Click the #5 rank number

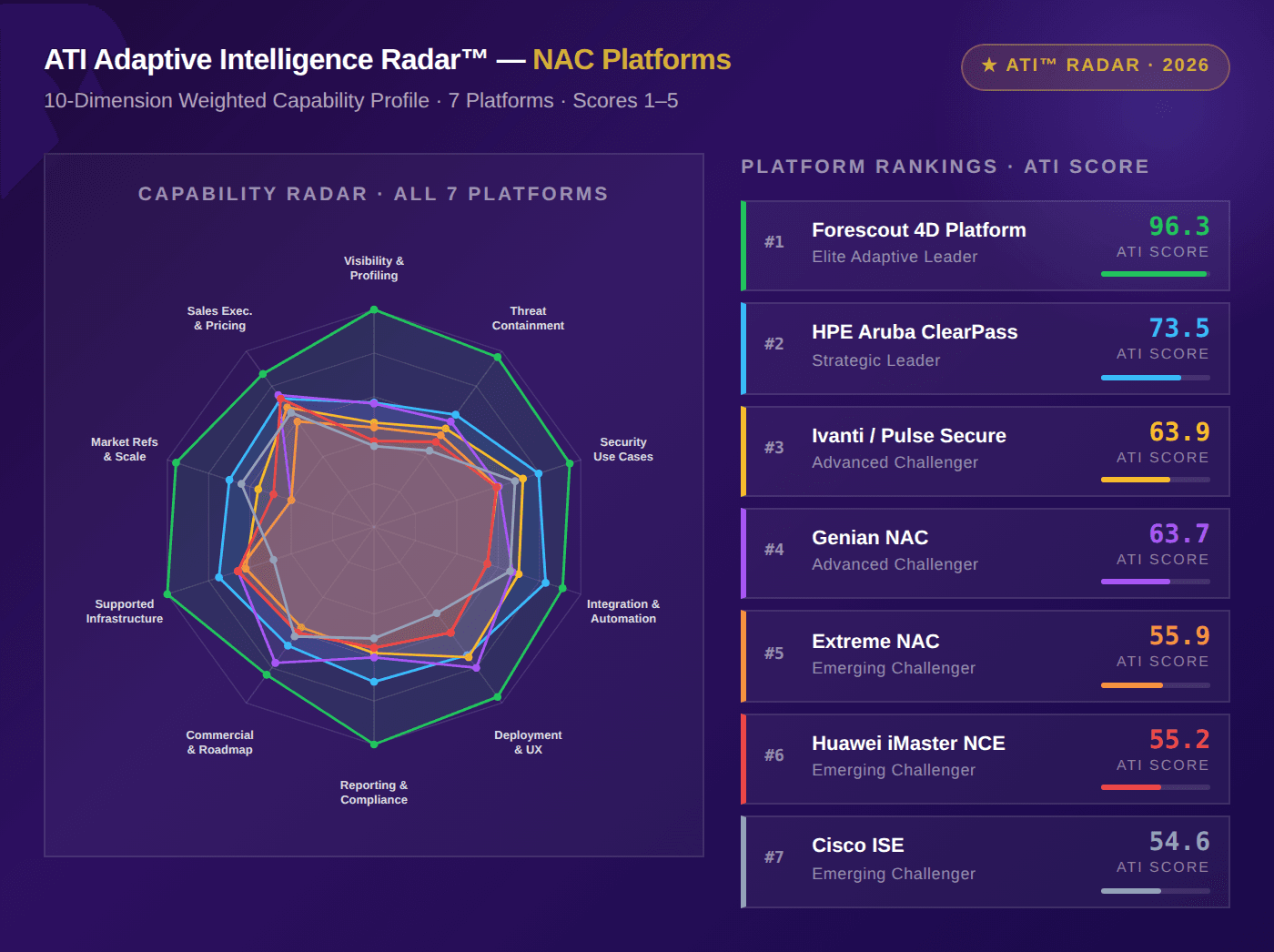tap(774, 653)
